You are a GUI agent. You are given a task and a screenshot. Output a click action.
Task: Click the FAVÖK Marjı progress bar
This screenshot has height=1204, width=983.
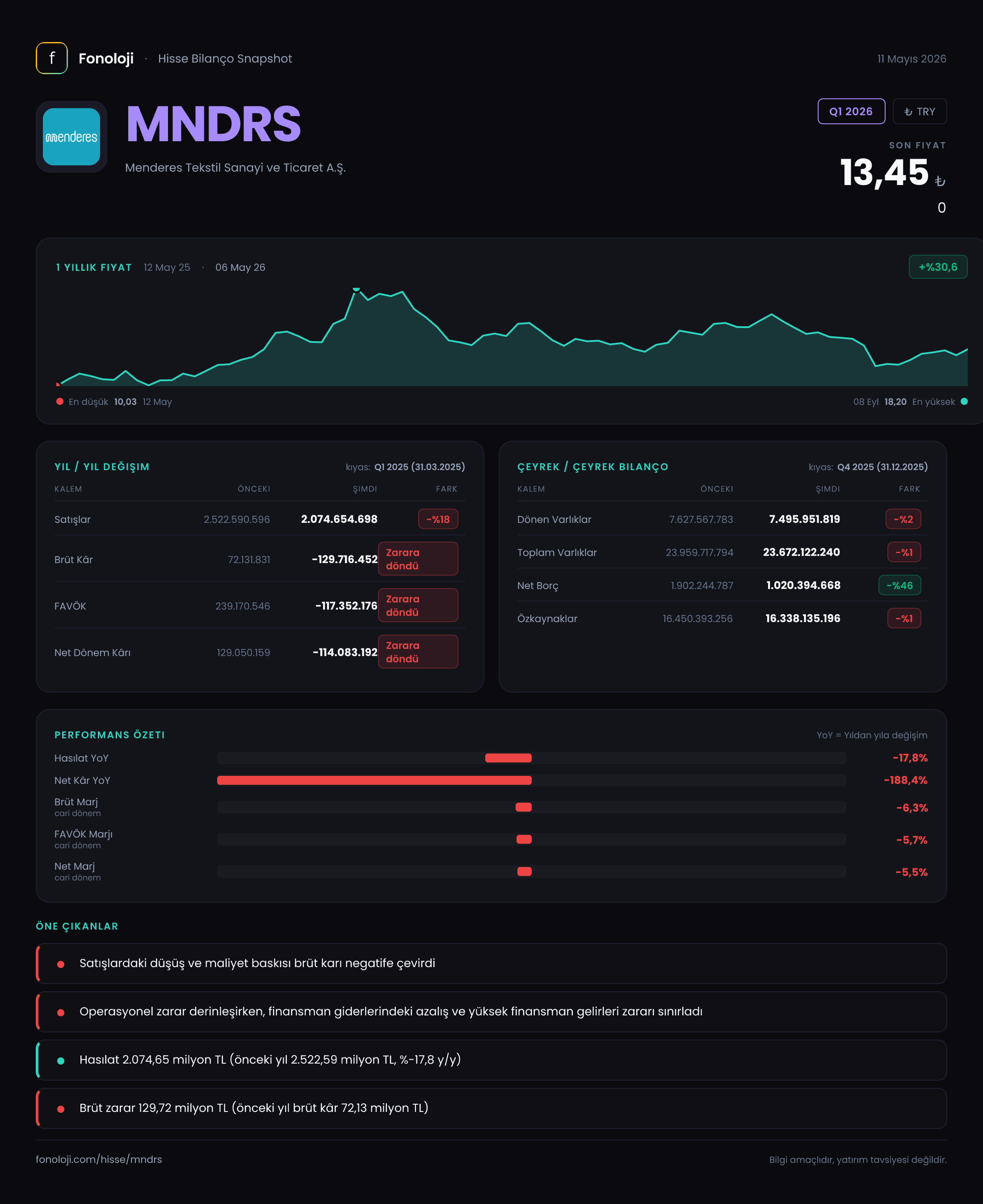pos(531,839)
